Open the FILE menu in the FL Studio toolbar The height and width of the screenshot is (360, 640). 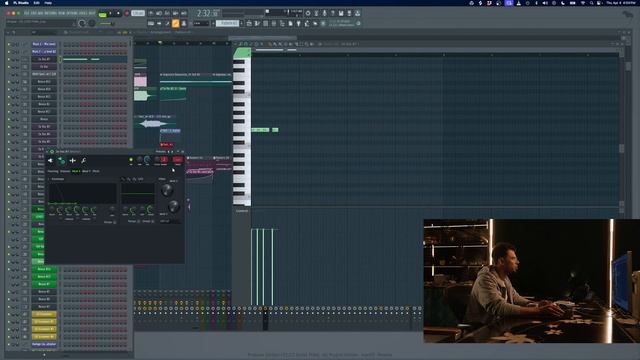[x=28, y=13]
